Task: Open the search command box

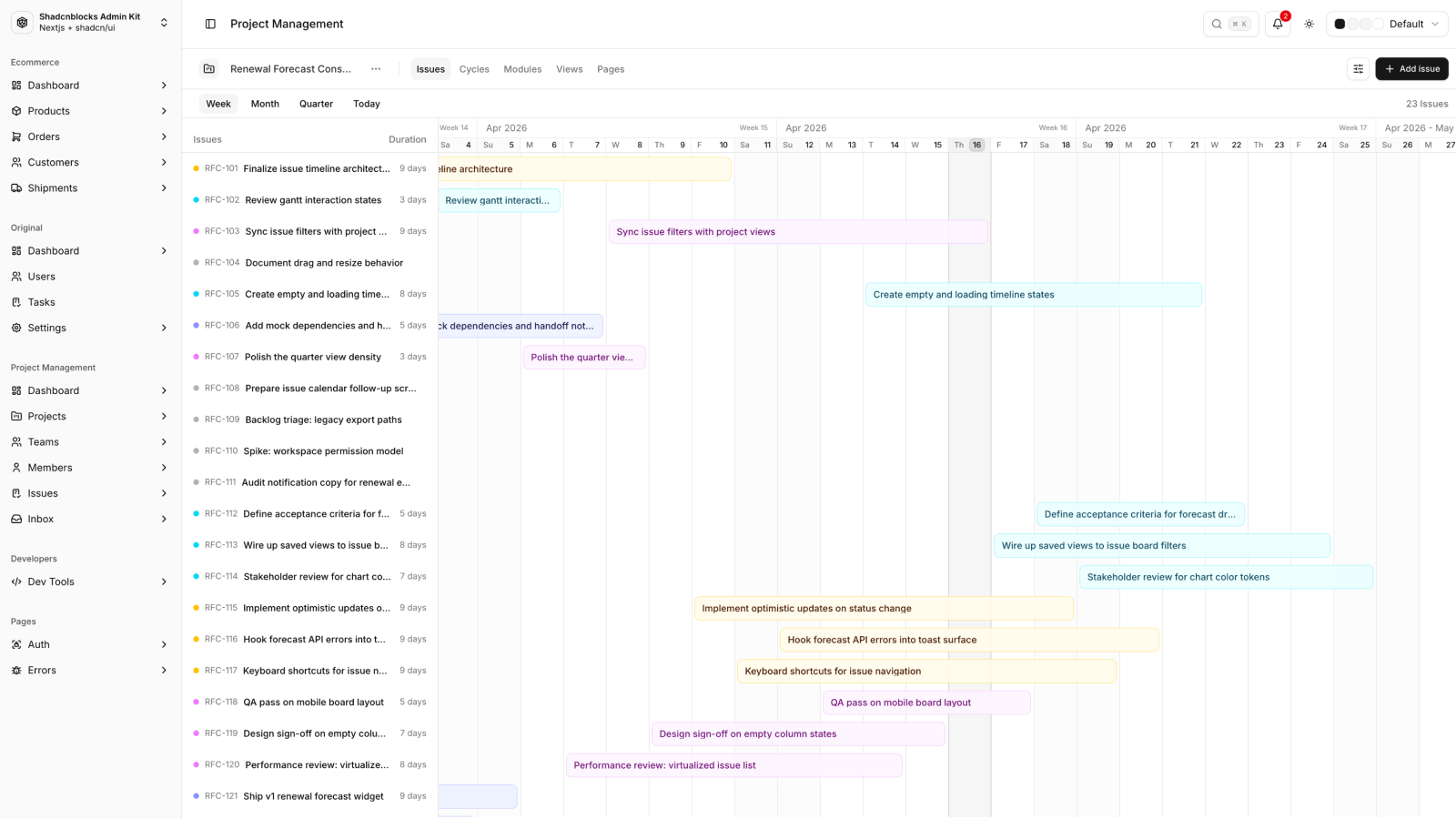Action: [1230, 24]
